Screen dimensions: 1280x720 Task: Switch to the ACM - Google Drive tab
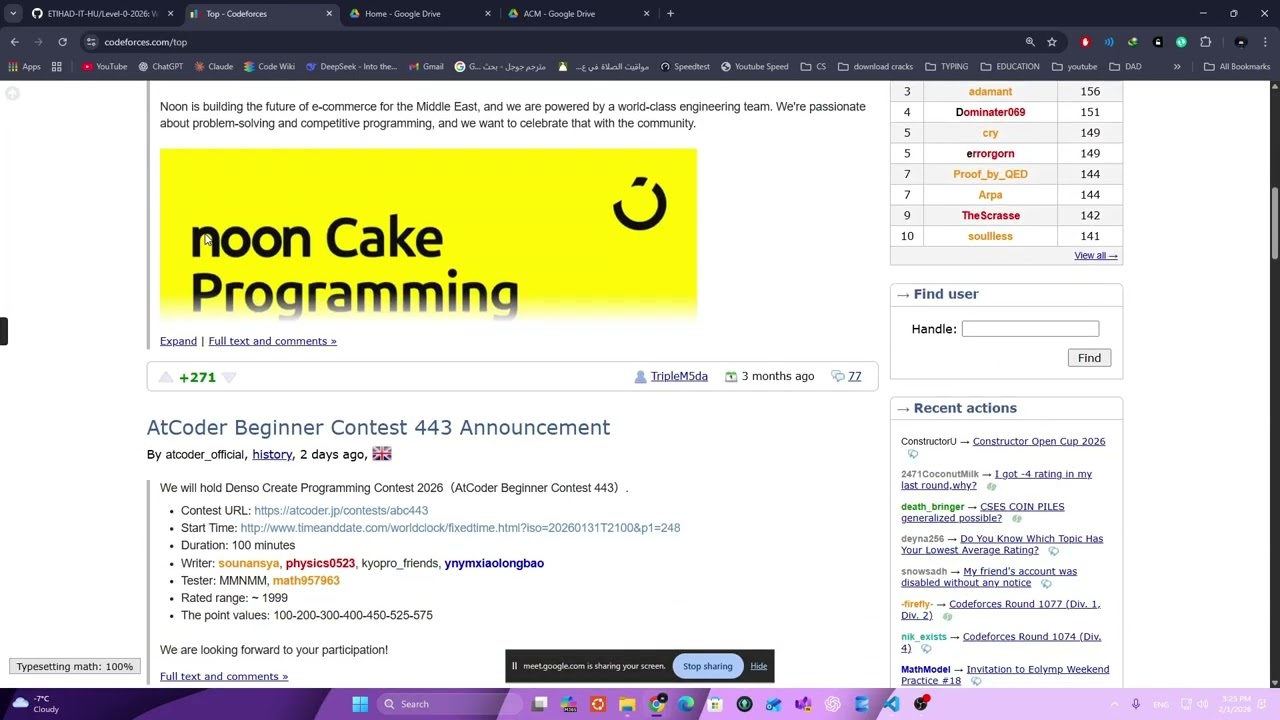coord(578,14)
